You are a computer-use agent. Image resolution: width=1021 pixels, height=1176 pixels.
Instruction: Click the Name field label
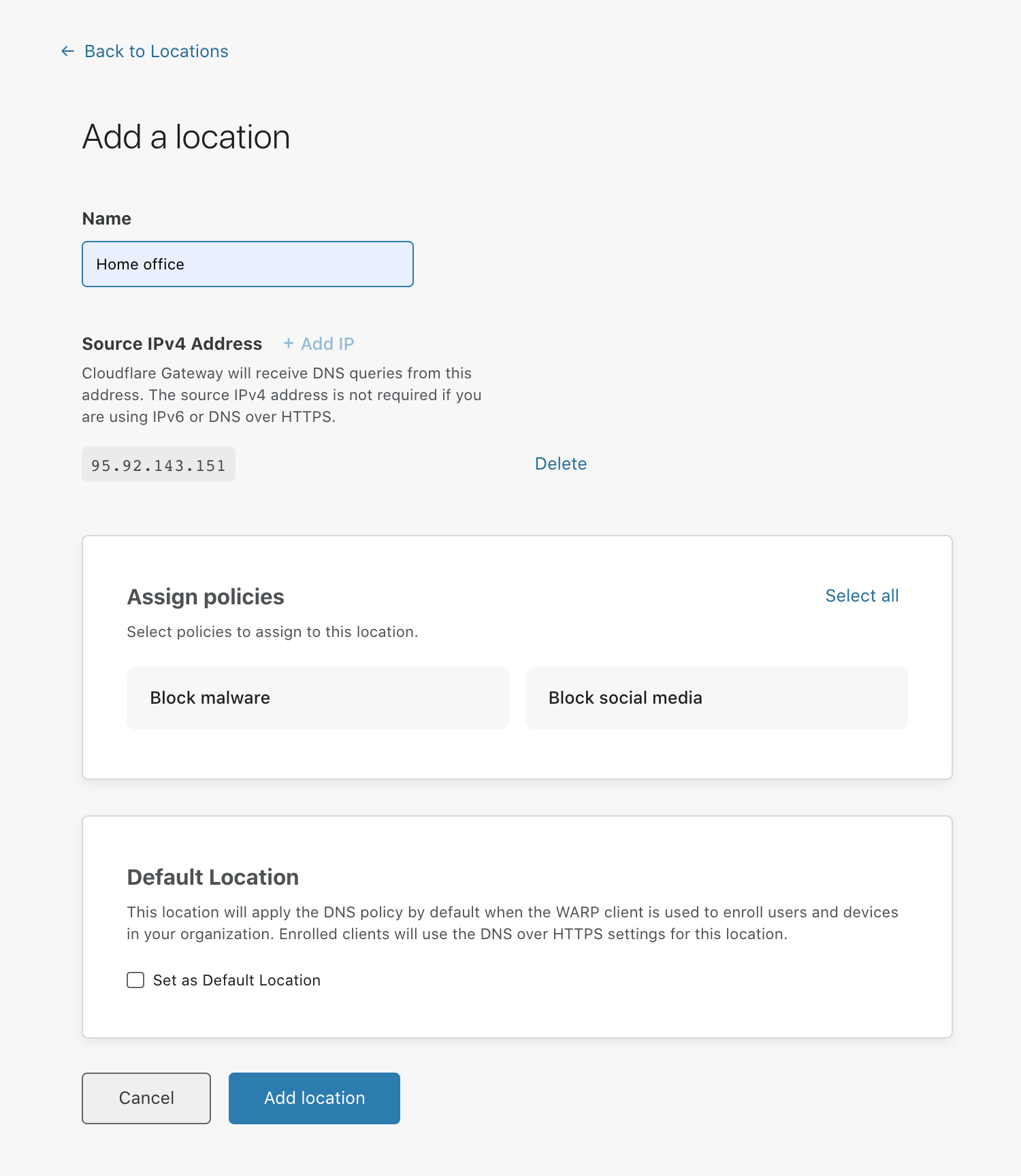pos(106,218)
